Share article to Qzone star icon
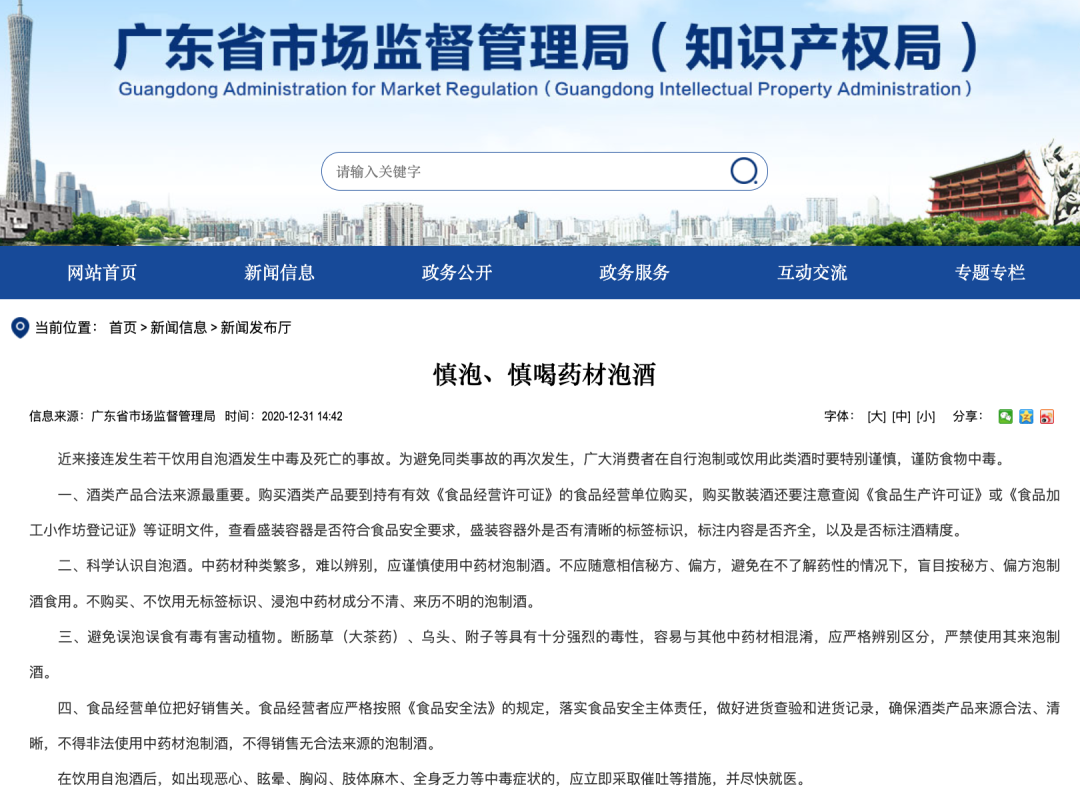The width and height of the screenshot is (1080, 793). 1026,416
